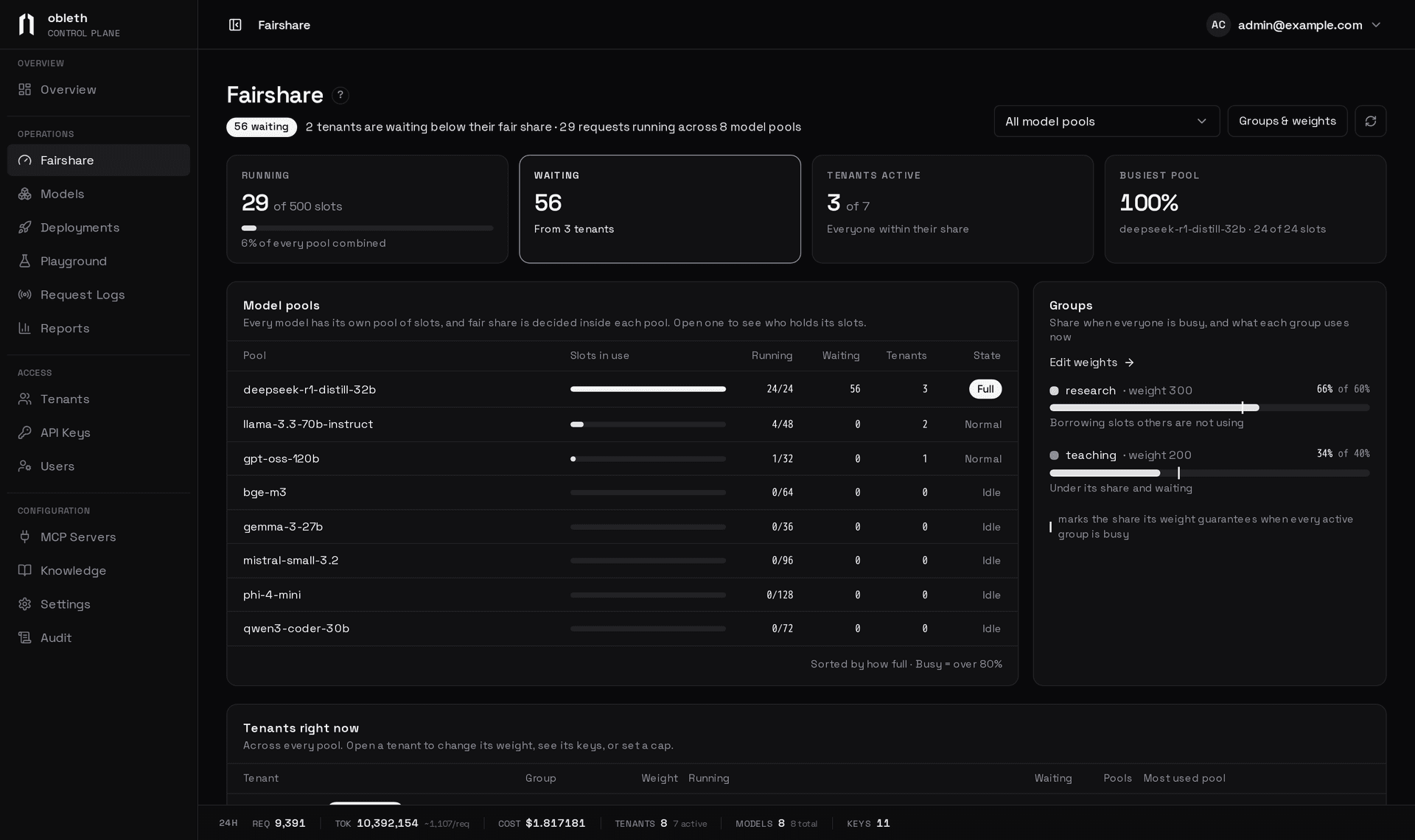The width and height of the screenshot is (1415, 840).
Task: Select the Busiest Pool card
Action: coord(1245,209)
